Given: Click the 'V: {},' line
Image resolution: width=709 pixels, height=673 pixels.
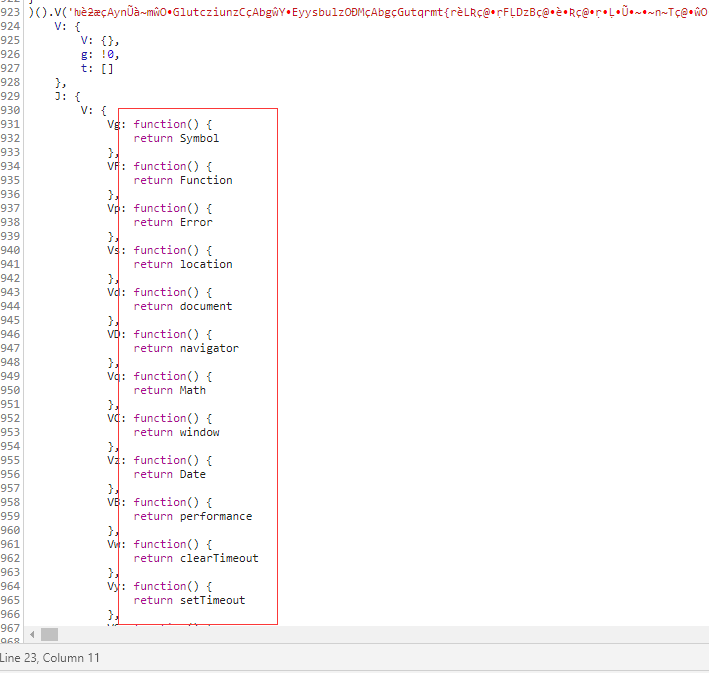Looking at the screenshot, I should point(100,41).
